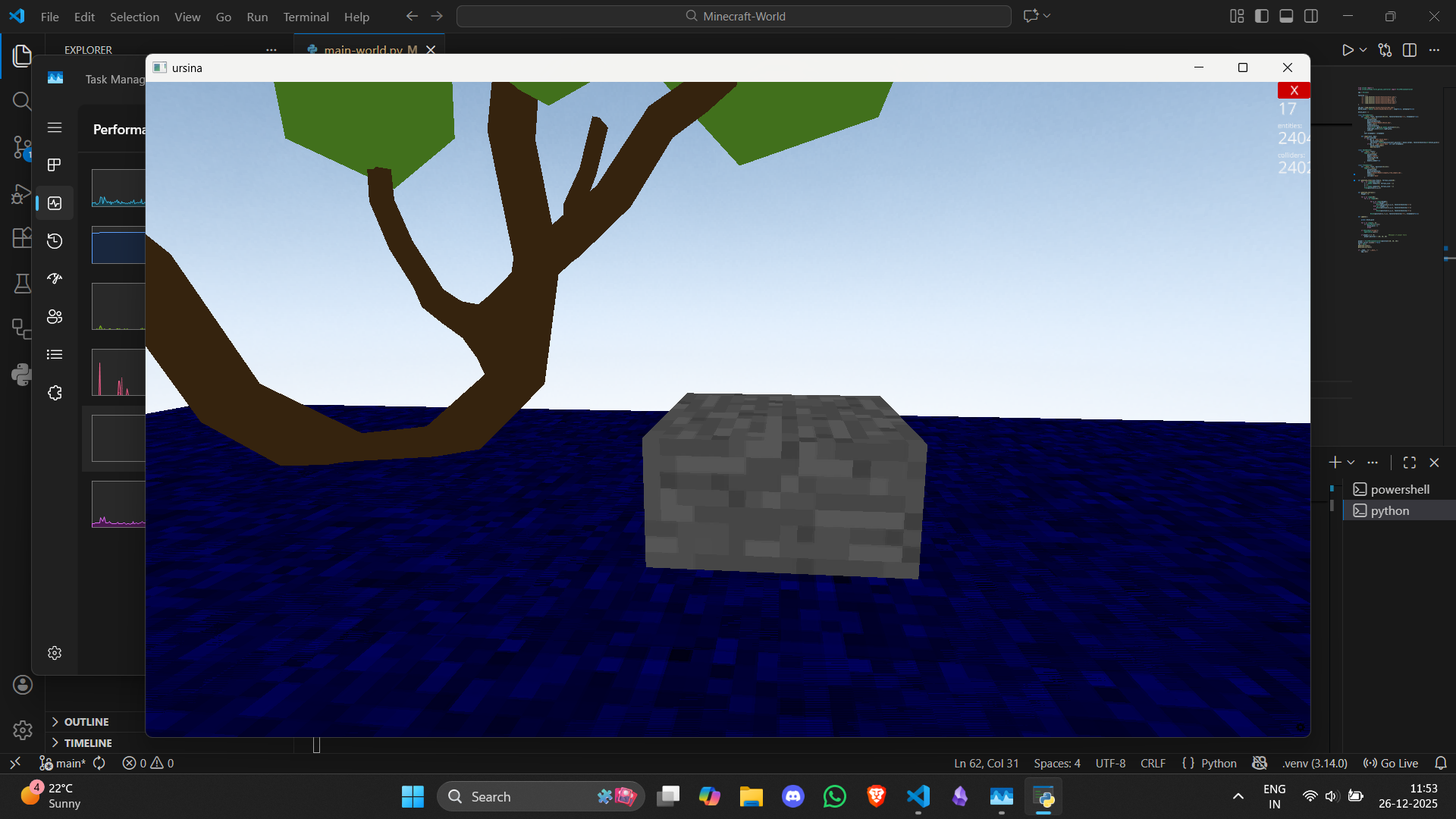Viewport: 1456px width, 819px height.
Task: Open Extensions view in VS Code
Action: (22, 237)
